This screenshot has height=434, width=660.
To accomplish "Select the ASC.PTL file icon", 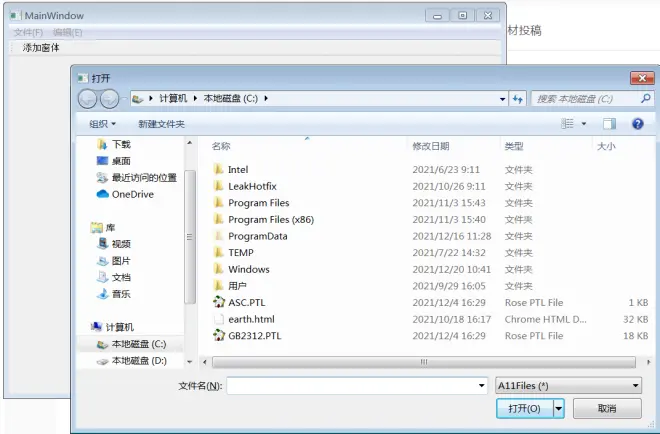I will click(219, 302).
